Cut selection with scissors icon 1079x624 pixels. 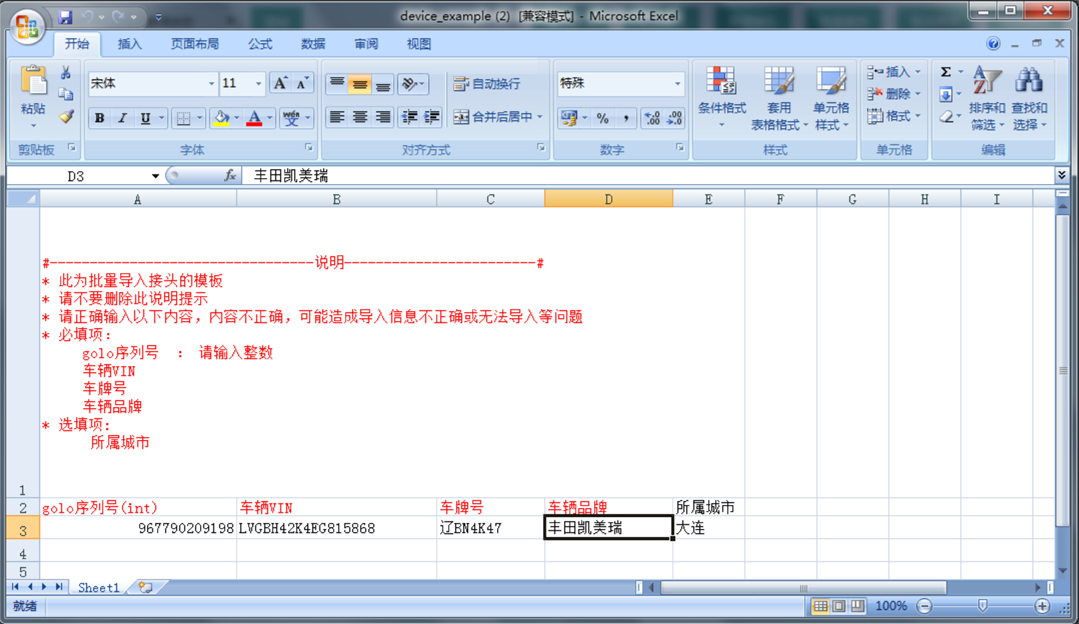tap(66, 72)
